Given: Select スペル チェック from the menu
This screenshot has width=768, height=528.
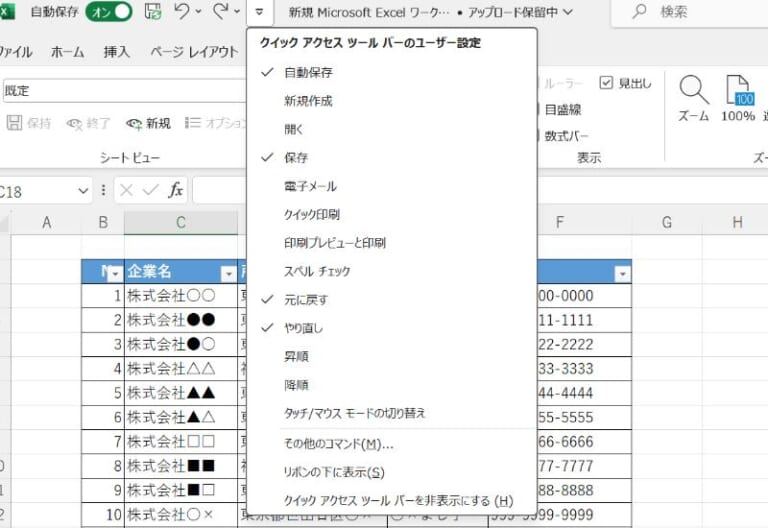Looking at the screenshot, I should coord(392,271).
